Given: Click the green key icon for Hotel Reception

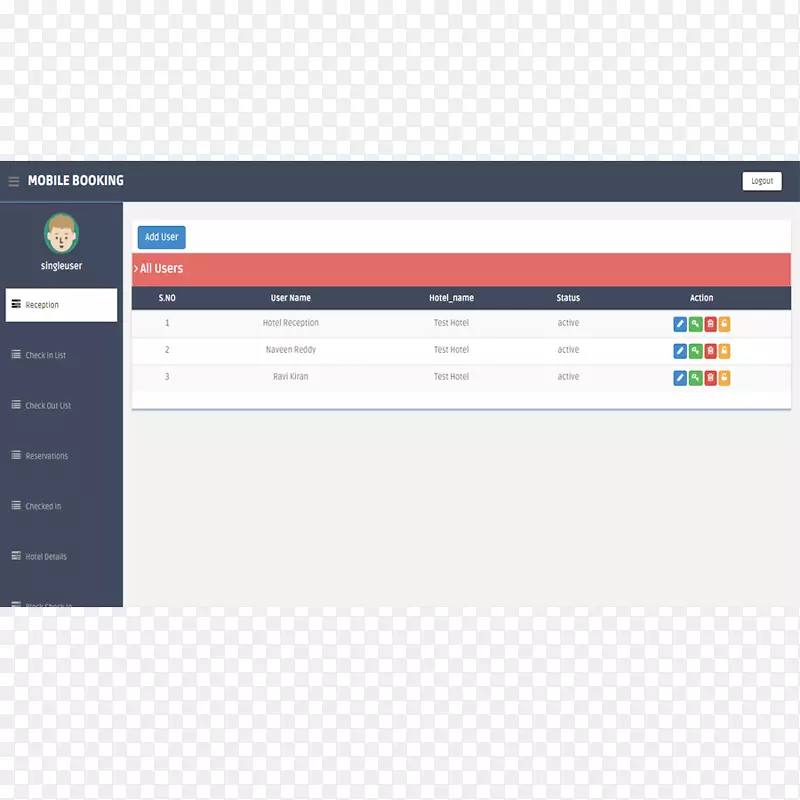Looking at the screenshot, I should (695, 324).
